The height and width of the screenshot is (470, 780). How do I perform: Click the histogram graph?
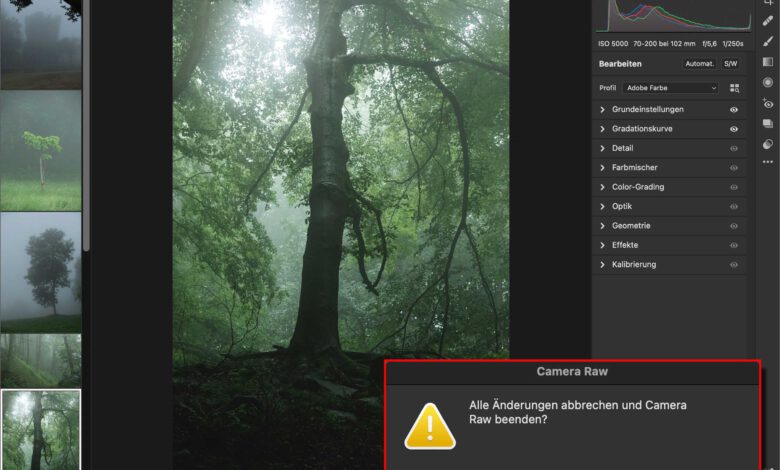coord(673,16)
